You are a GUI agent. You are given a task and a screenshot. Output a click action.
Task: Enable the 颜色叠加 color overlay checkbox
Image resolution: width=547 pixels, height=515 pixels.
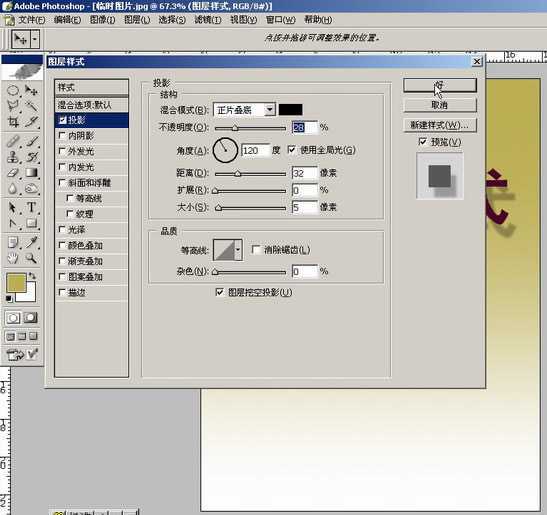click(62, 245)
